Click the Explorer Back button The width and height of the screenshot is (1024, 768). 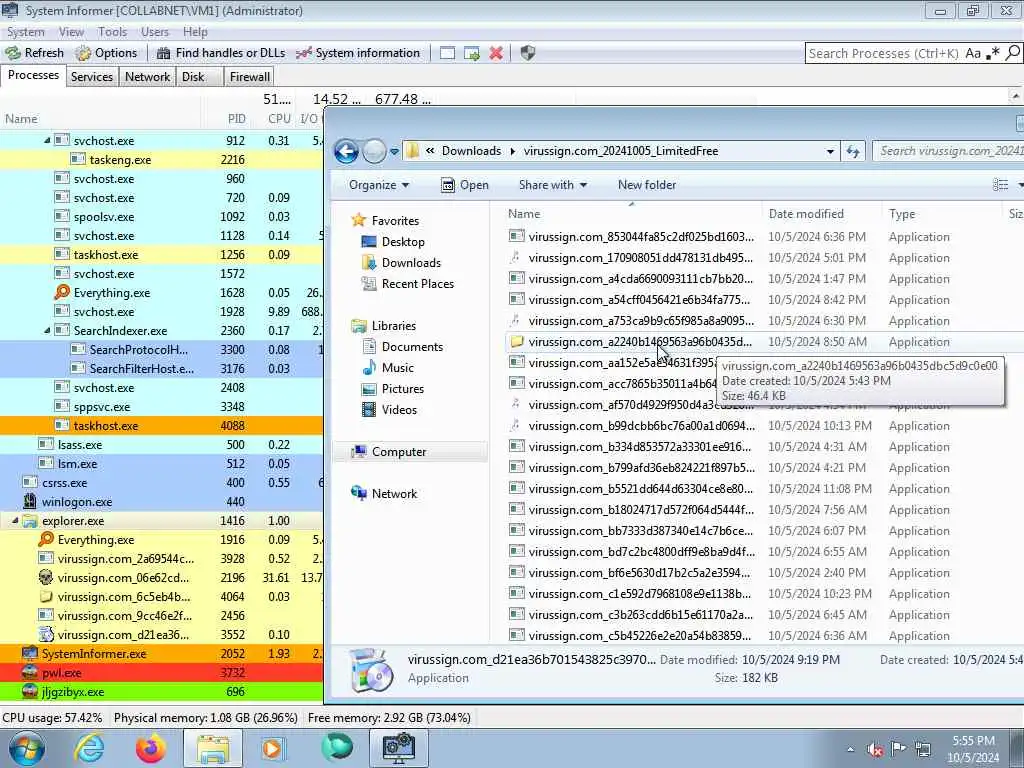pos(346,152)
